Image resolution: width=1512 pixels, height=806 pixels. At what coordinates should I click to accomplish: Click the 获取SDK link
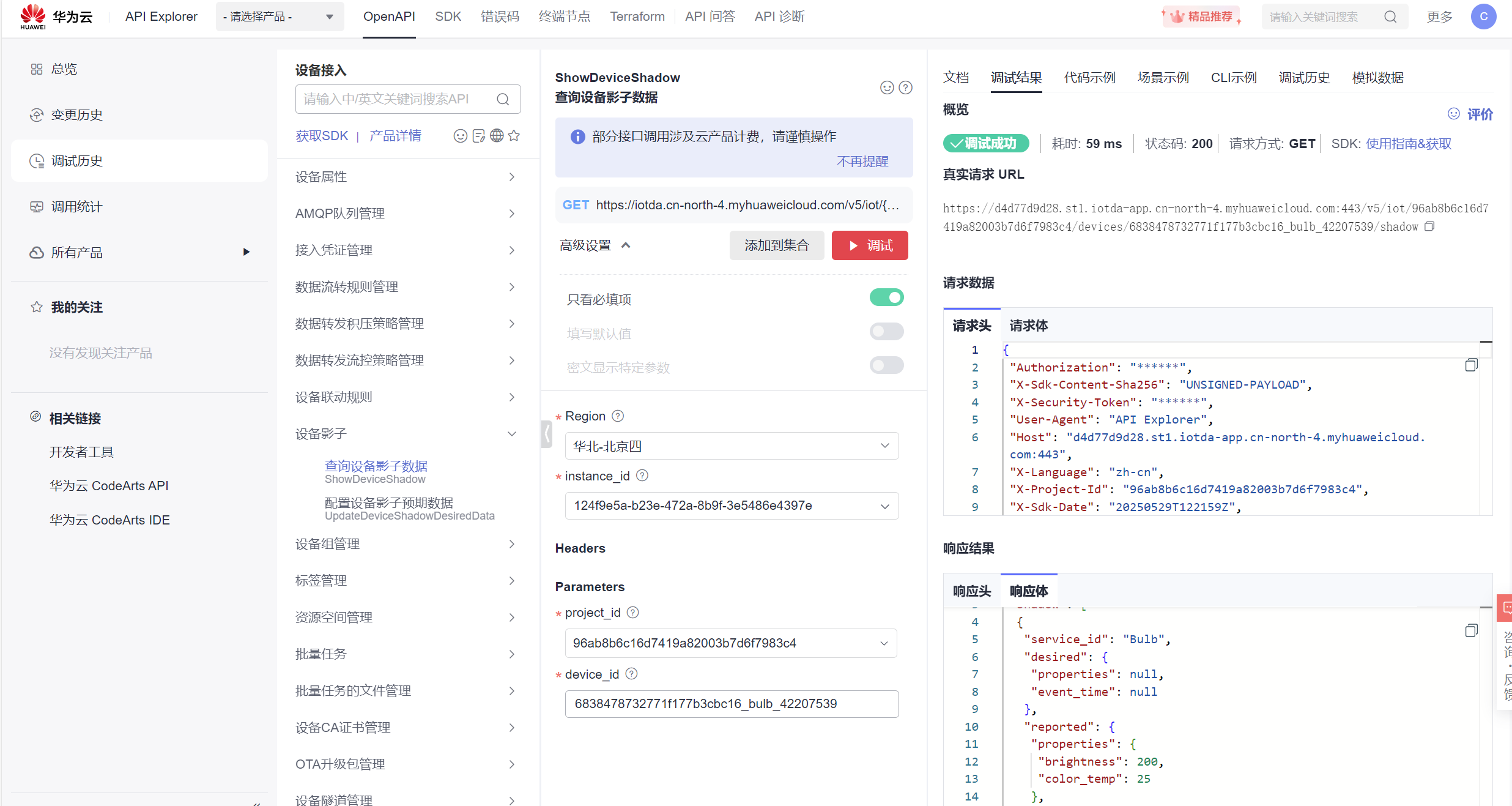pyautogui.click(x=322, y=136)
